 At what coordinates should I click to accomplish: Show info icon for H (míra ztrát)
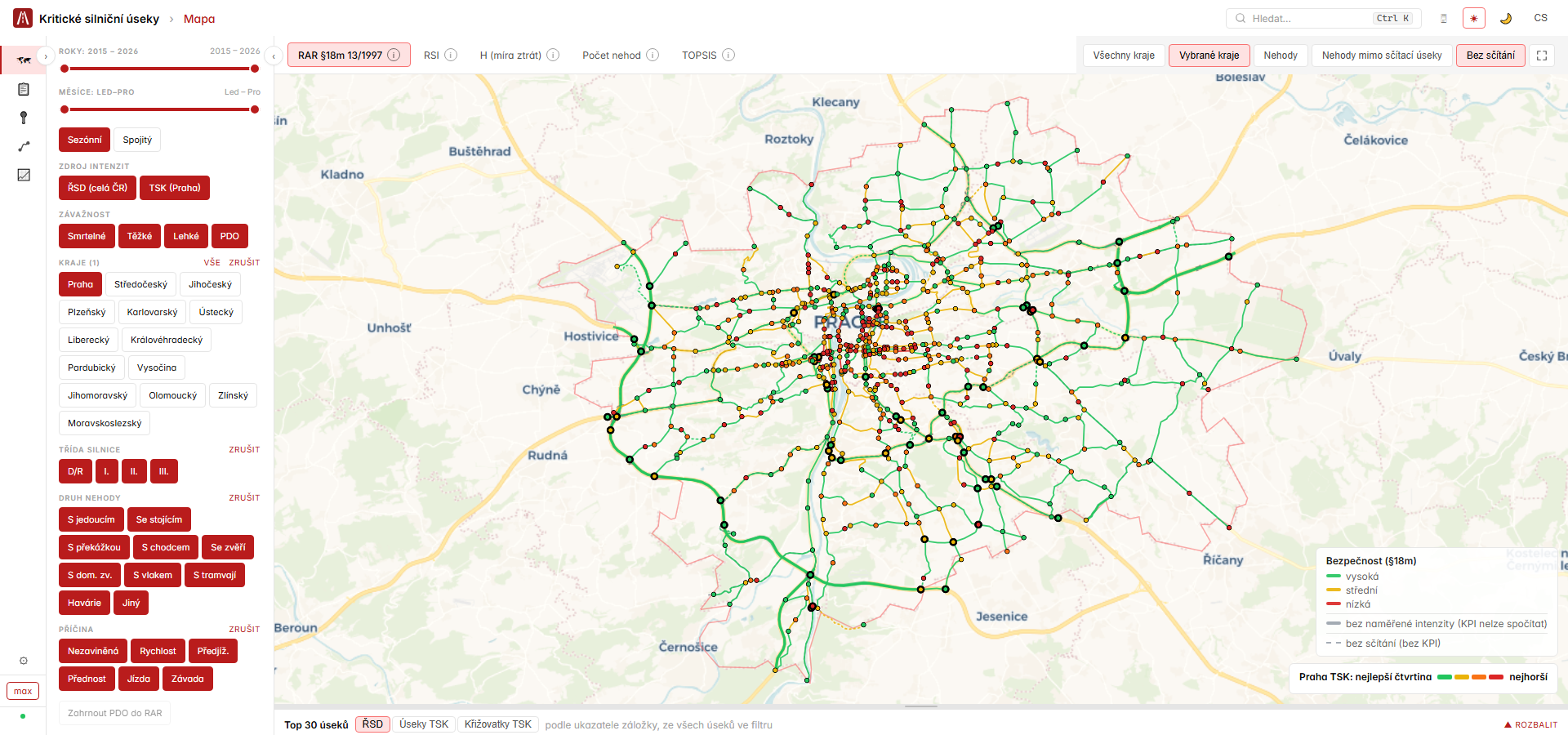coord(553,55)
